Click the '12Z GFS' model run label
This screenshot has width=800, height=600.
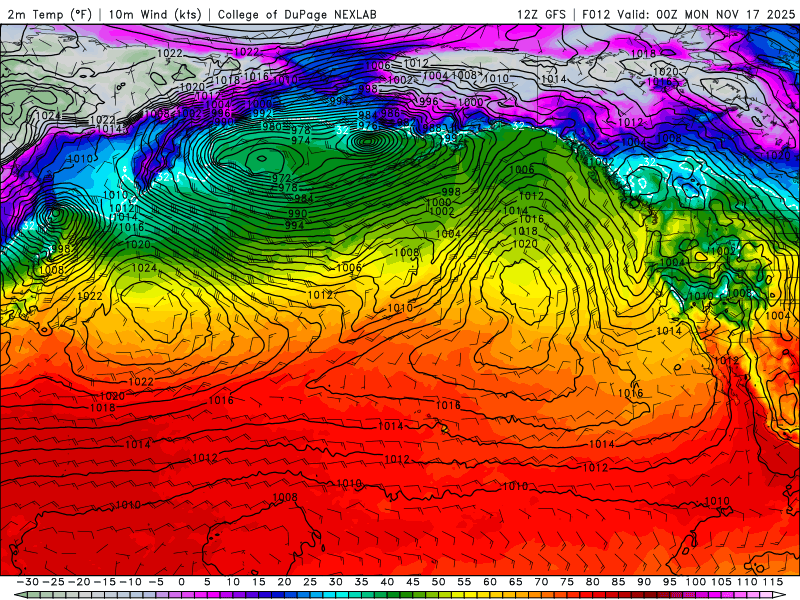[541, 14]
